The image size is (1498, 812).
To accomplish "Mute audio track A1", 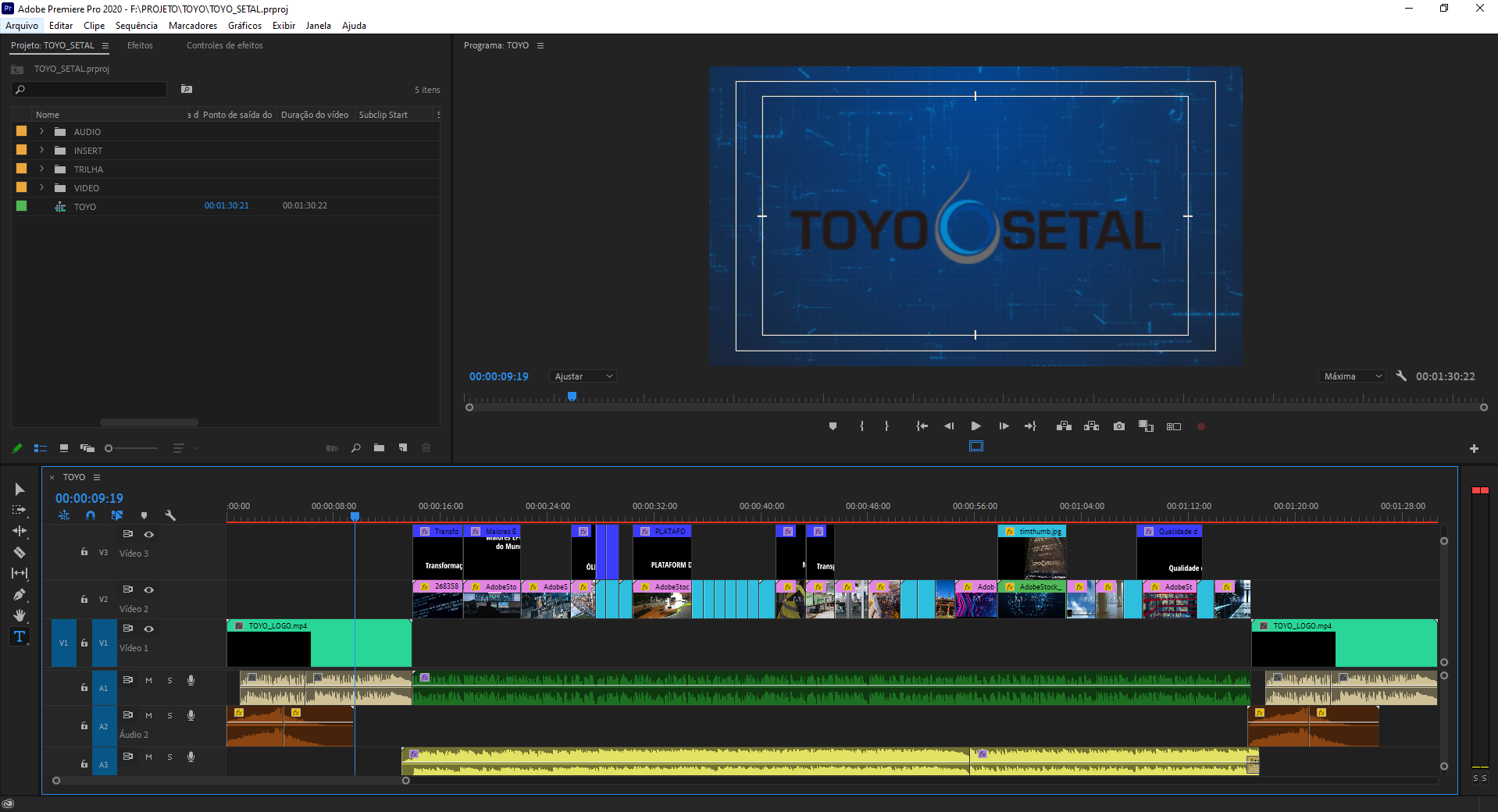I will pos(148,680).
